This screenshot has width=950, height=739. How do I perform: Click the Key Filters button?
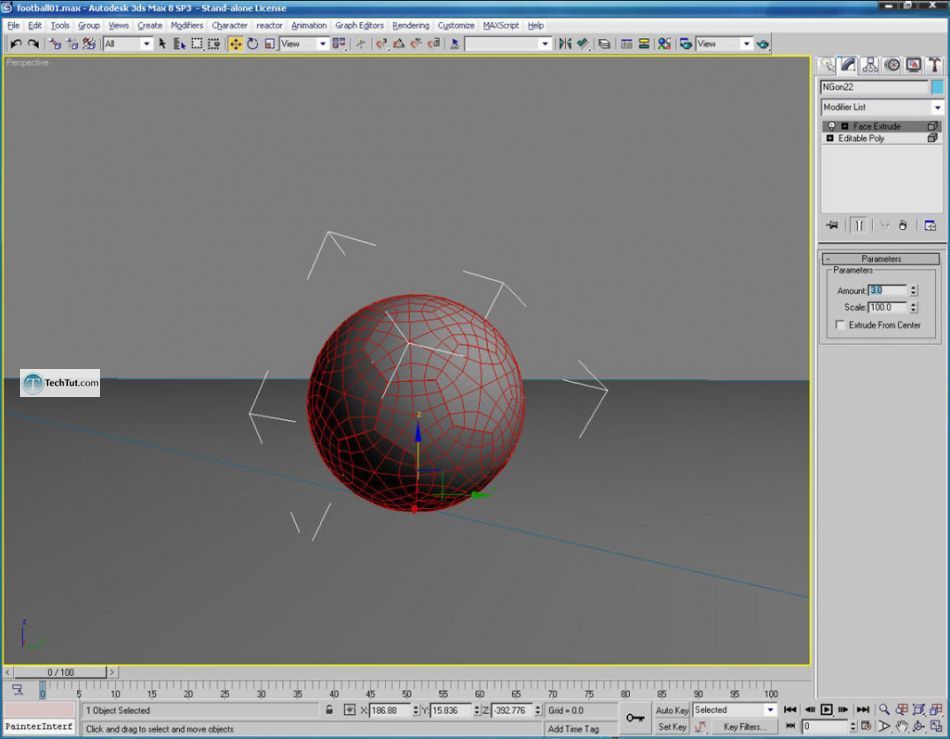click(744, 727)
